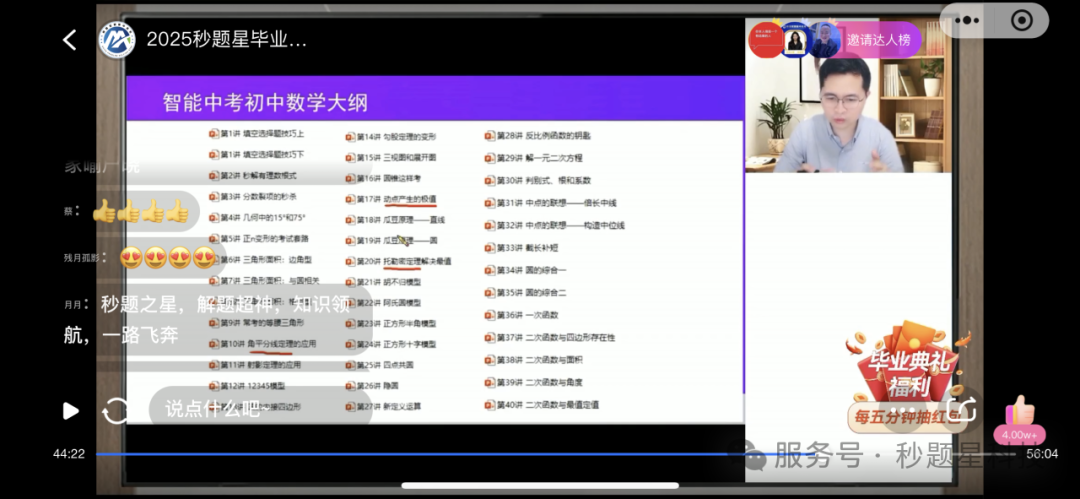Select the text 第22讲 阿氏圆模型
This screenshot has height=499, width=1080.
(x=388, y=303)
